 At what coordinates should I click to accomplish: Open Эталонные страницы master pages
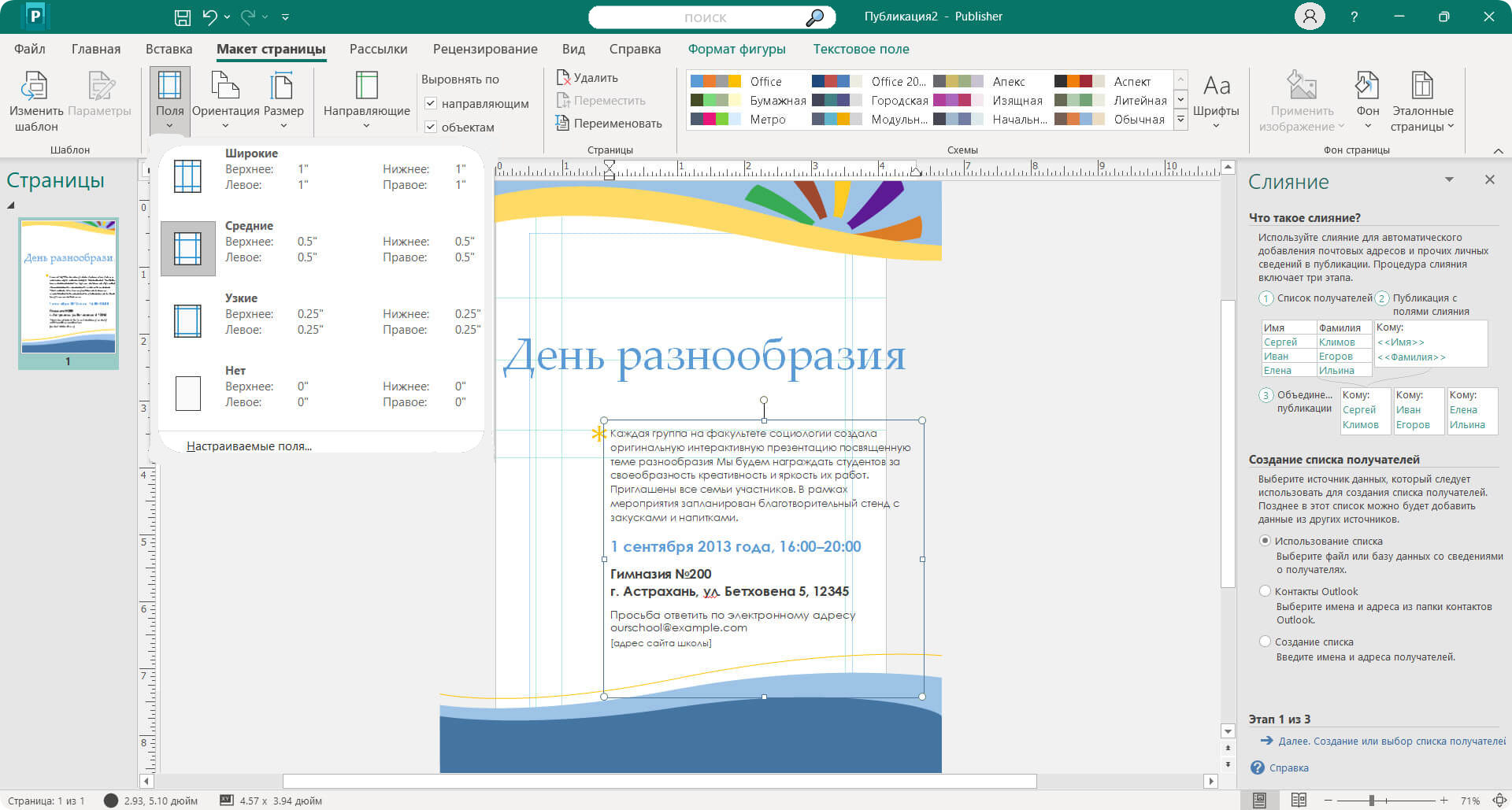tap(1422, 102)
